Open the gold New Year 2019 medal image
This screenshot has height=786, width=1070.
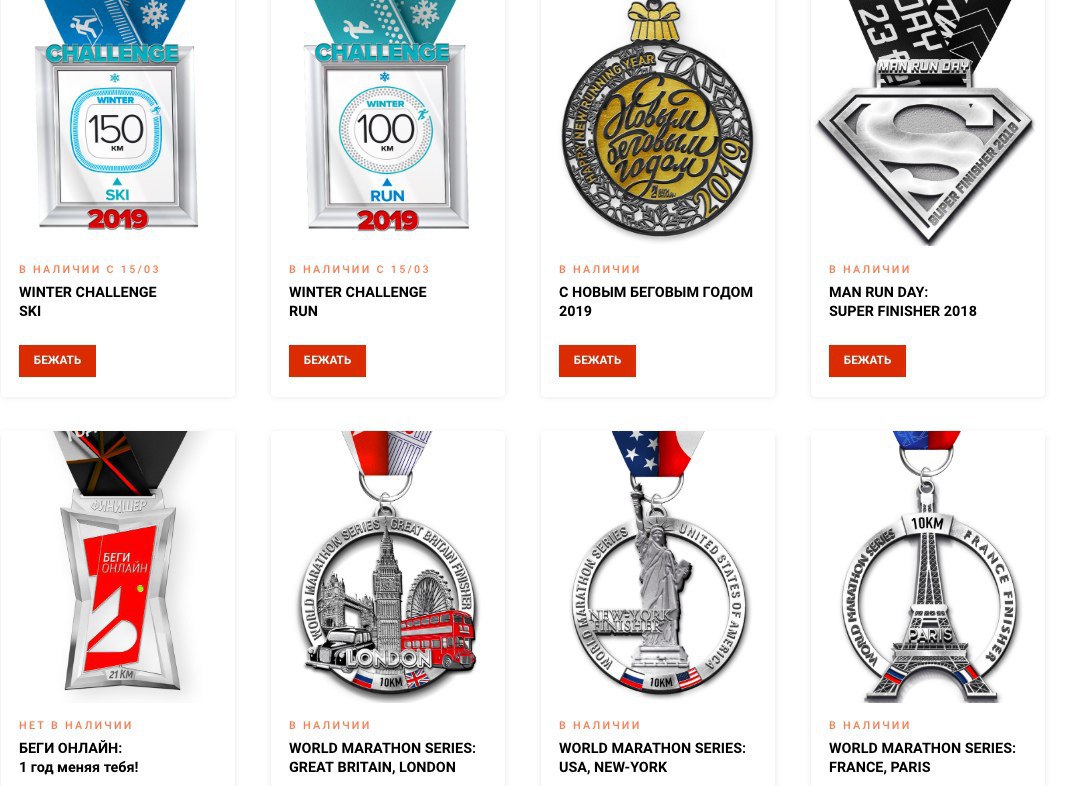(x=658, y=119)
